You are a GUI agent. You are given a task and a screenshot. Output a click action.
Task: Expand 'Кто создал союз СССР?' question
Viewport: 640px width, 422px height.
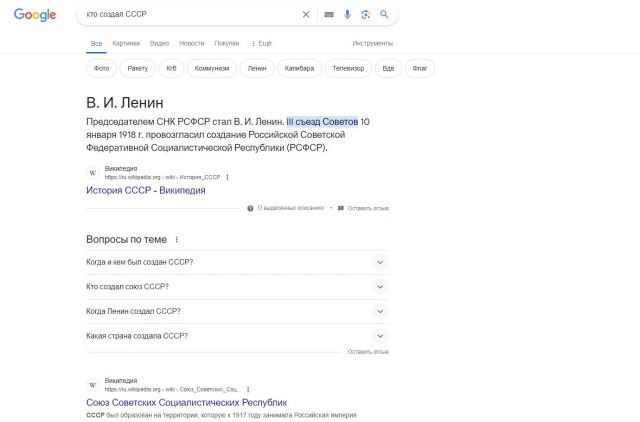point(237,287)
